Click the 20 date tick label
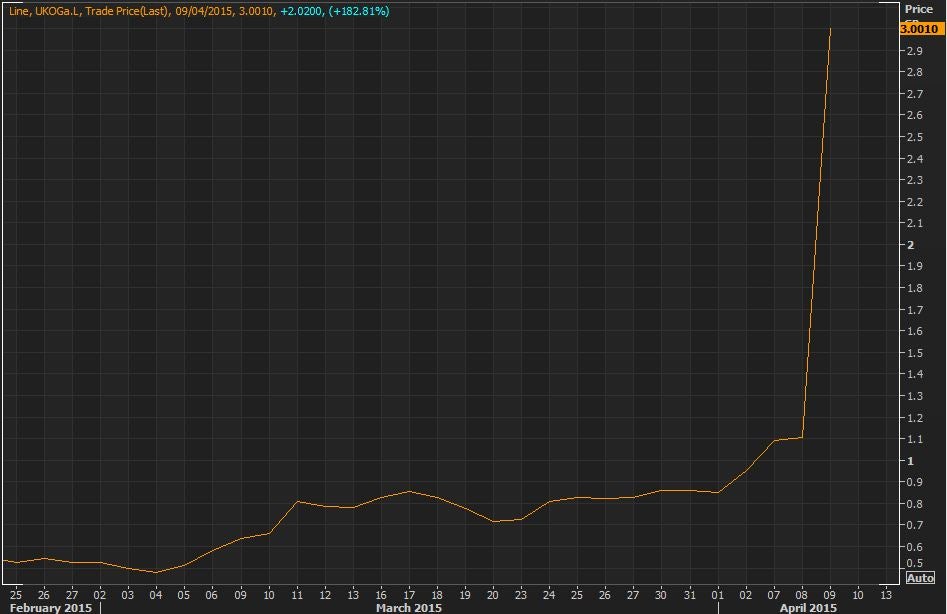The width and height of the screenshot is (947, 614). 493,595
